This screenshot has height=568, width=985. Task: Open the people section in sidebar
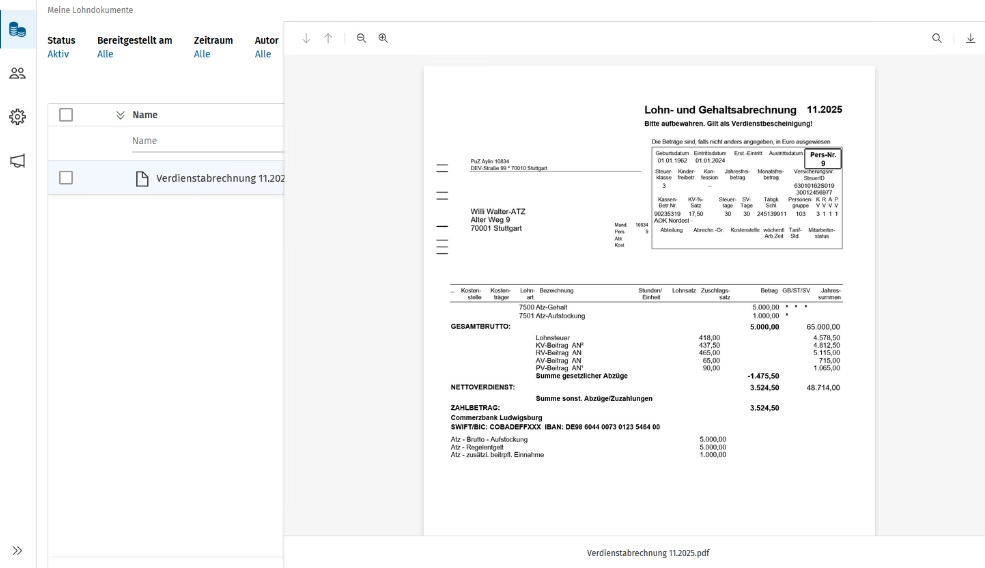[17, 73]
